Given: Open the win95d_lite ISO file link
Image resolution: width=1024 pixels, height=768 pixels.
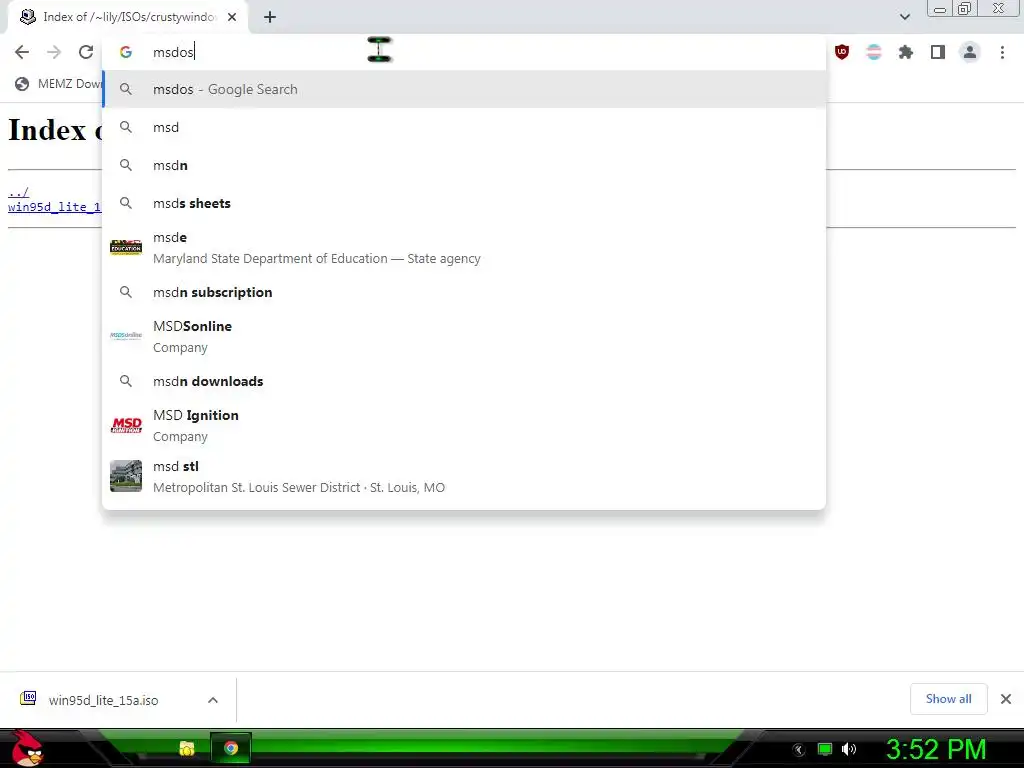Looking at the screenshot, I should [54, 206].
